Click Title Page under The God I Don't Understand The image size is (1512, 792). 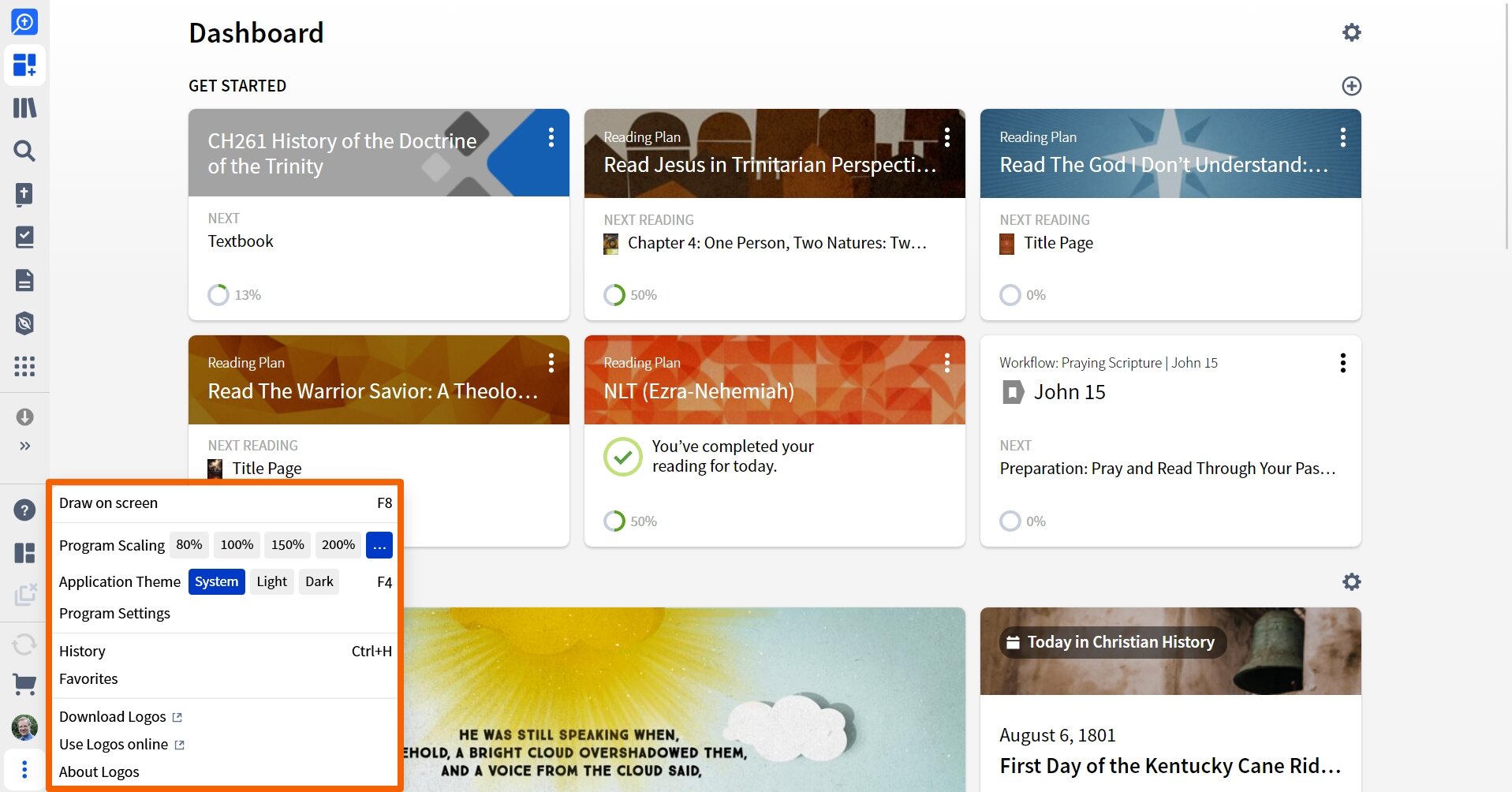coord(1058,243)
